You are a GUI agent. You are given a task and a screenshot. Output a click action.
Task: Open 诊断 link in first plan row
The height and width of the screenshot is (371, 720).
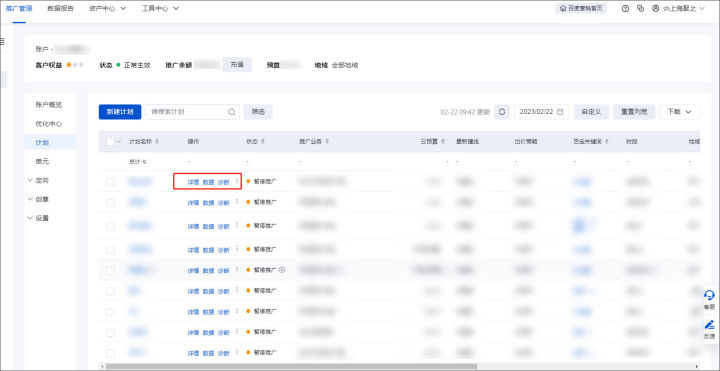224,182
